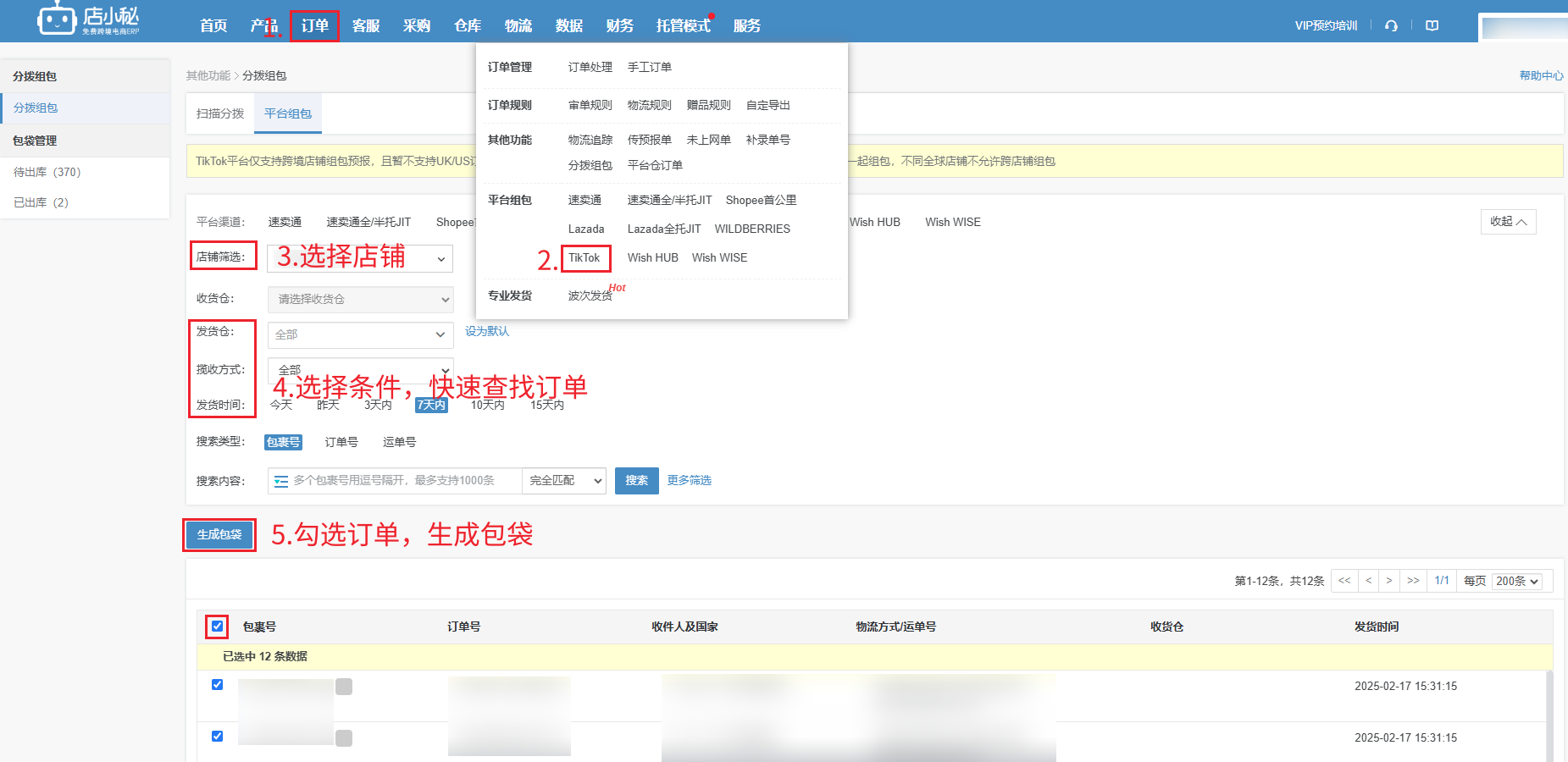This screenshot has width=1568, height=762.
Task: Select 今天 shipping time filter
Action: [x=281, y=406]
